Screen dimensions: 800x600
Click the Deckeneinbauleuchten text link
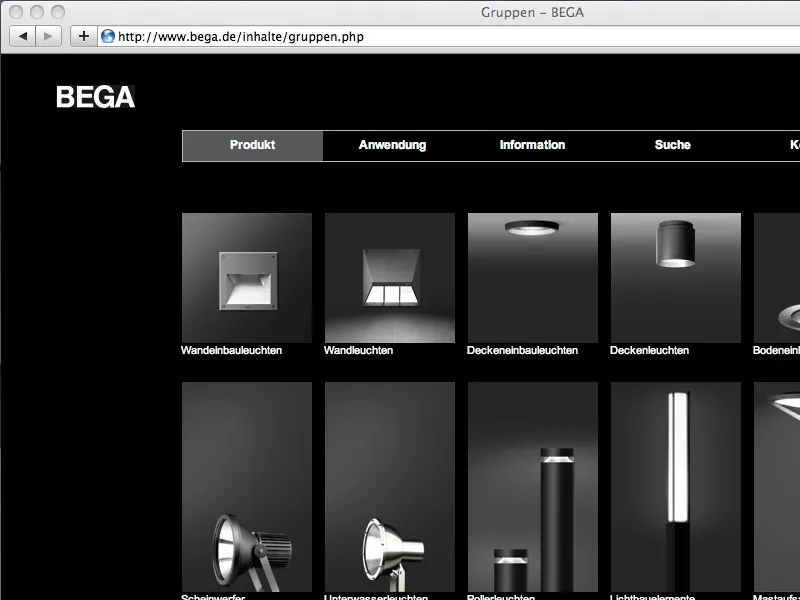point(522,351)
